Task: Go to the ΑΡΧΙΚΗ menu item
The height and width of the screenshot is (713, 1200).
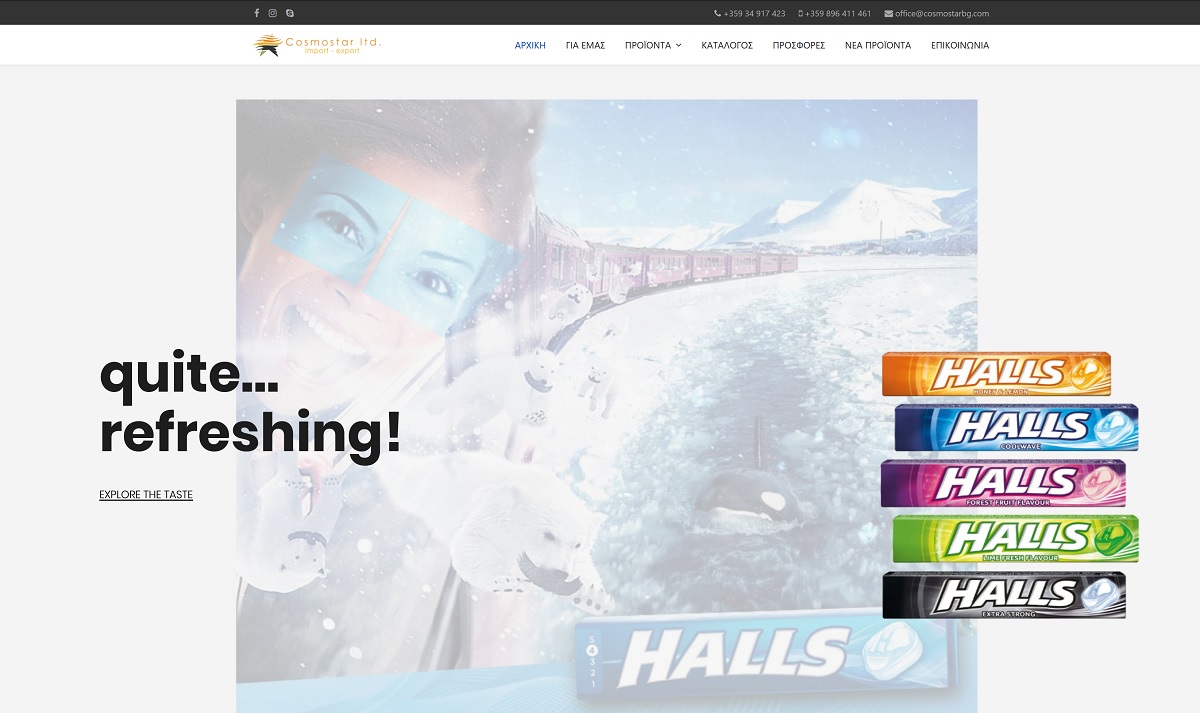Action: 530,45
